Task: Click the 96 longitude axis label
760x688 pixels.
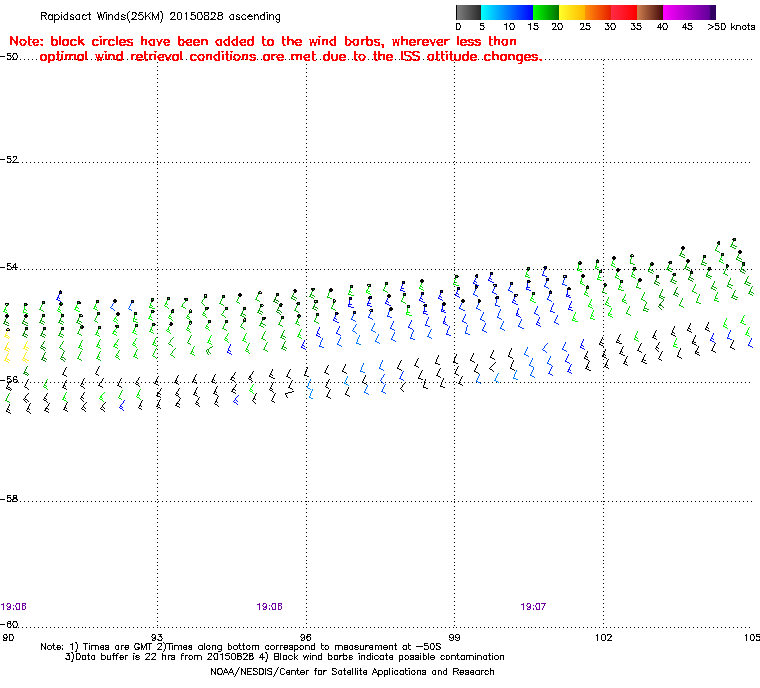Action: (x=305, y=637)
